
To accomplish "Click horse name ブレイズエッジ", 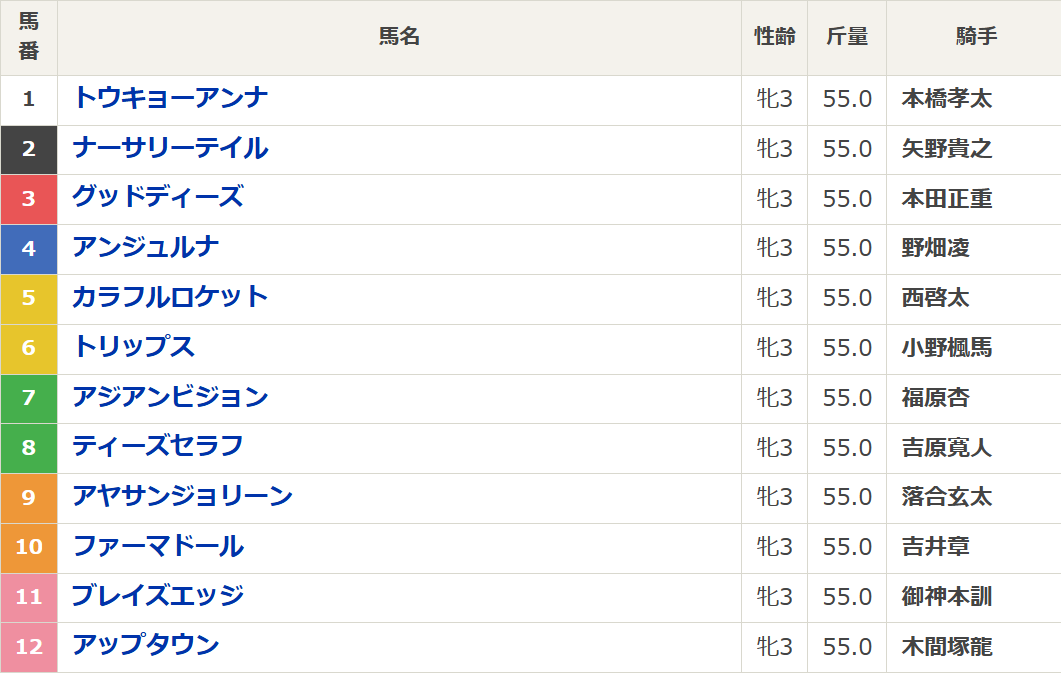I will click(x=157, y=596).
